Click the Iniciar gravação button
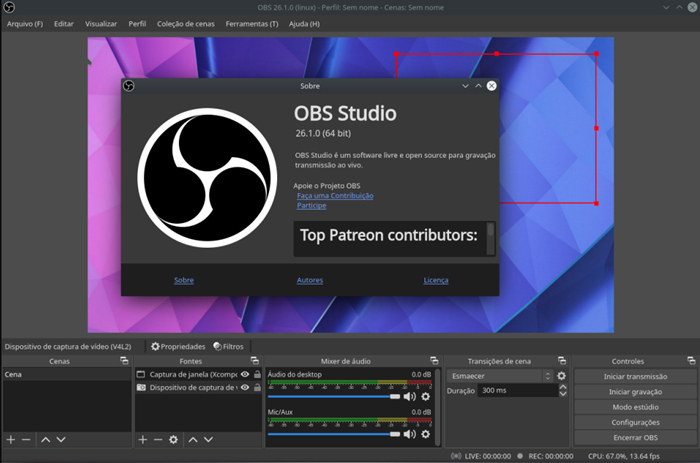Image resolution: width=700 pixels, height=463 pixels. pyautogui.click(x=635, y=392)
